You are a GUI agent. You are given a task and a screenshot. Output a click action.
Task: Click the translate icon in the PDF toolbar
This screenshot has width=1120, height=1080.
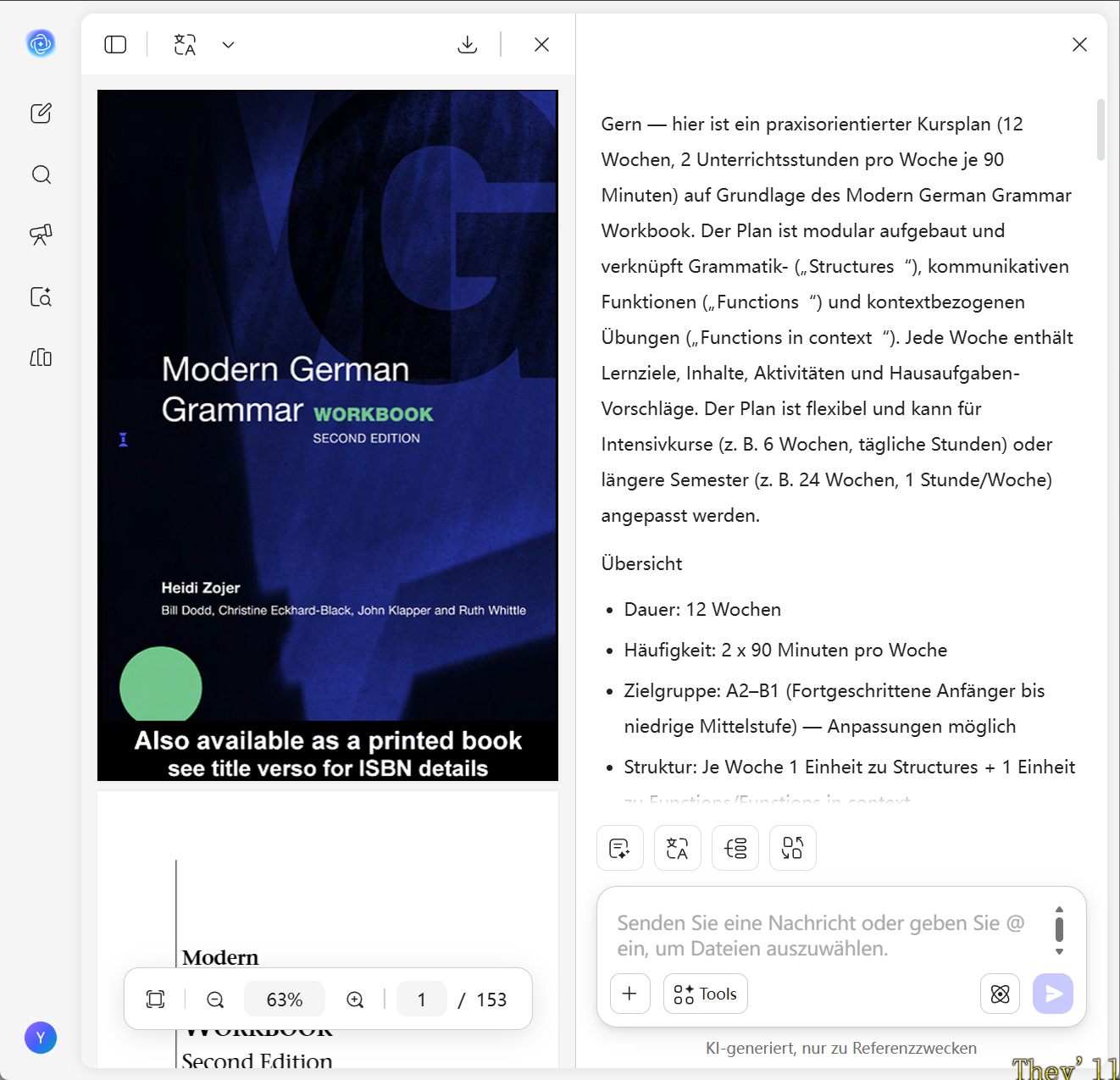pos(185,45)
